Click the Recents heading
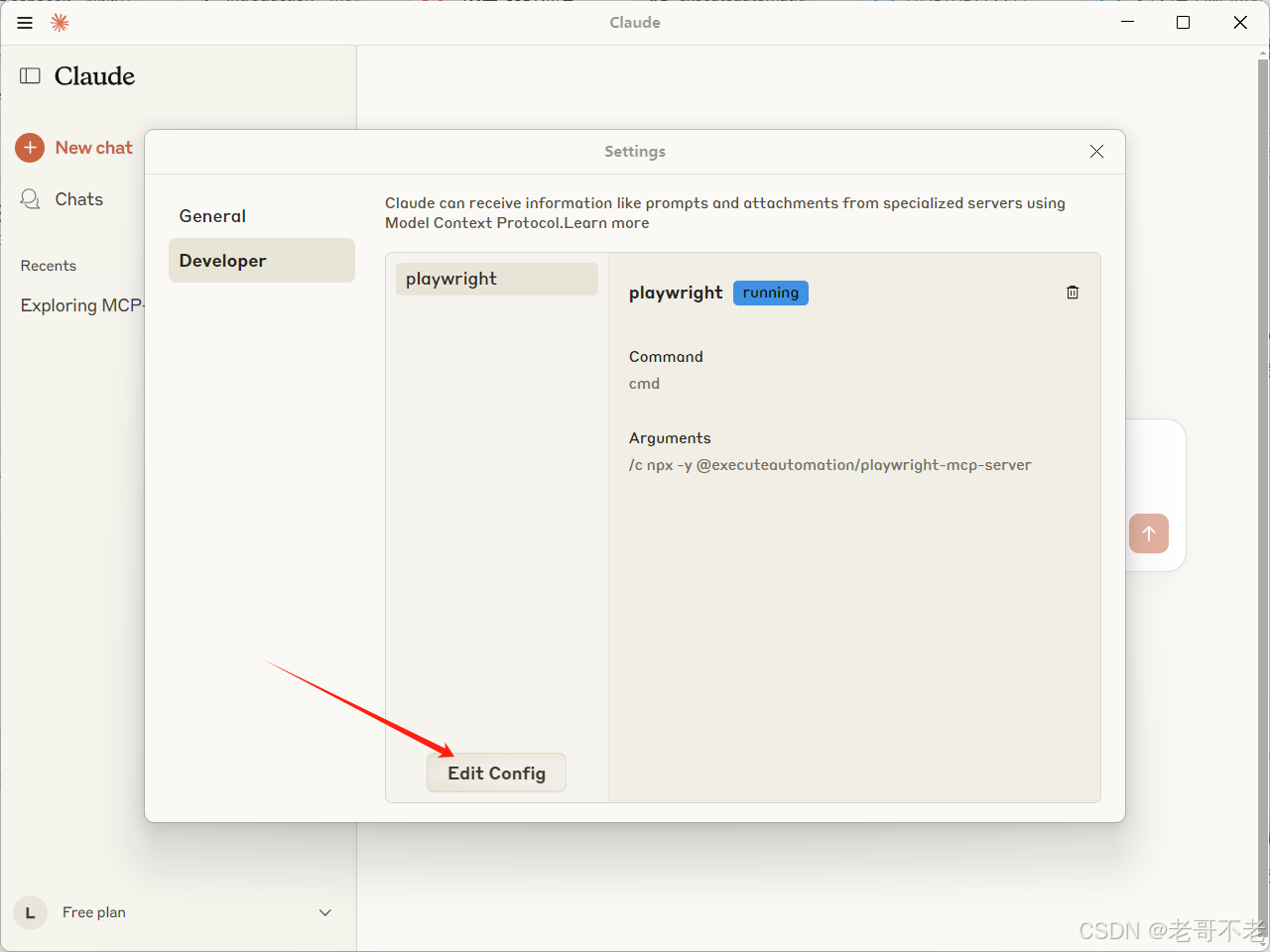 [49, 266]
